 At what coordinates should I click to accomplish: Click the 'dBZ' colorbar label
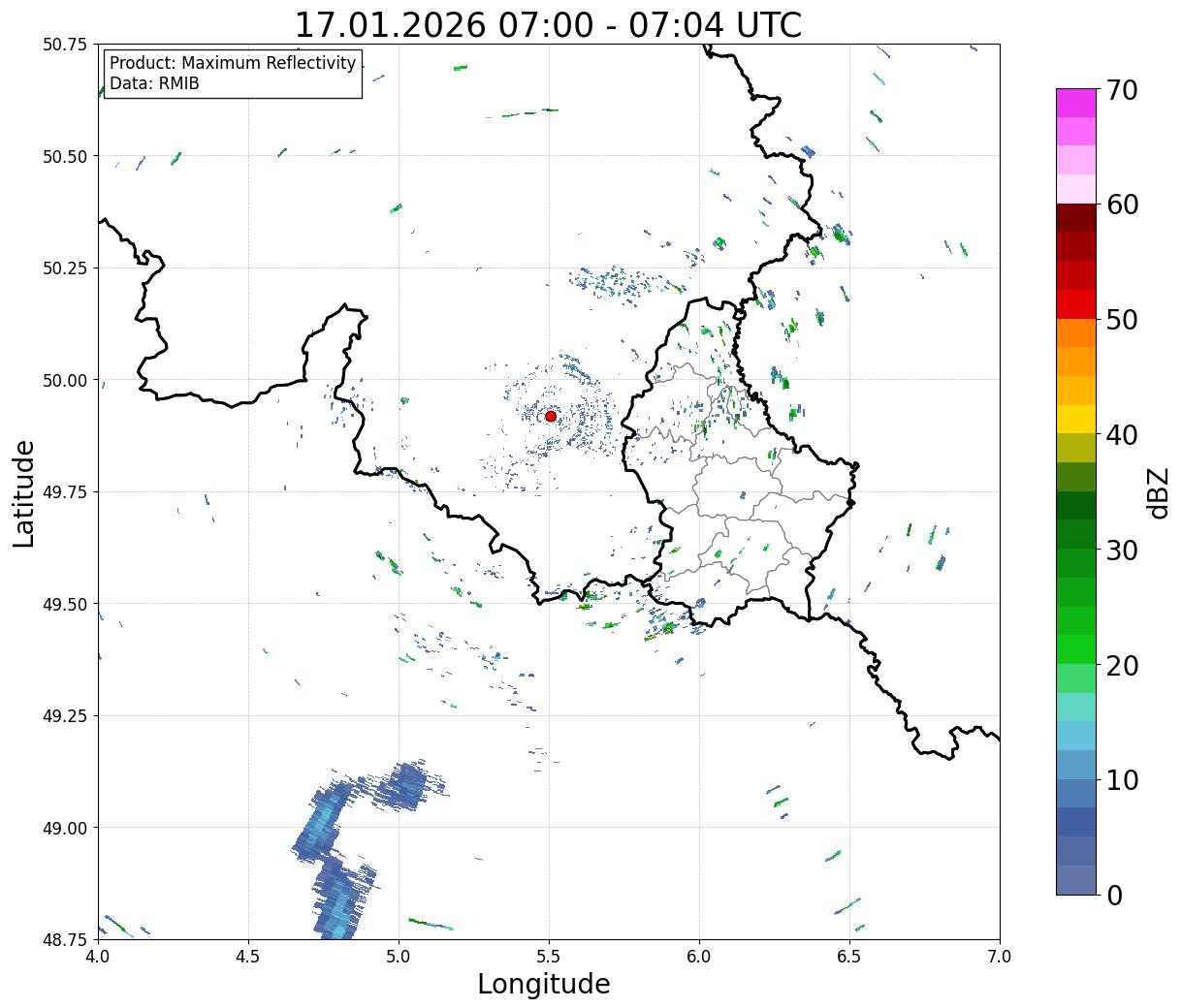point(1158,492)
